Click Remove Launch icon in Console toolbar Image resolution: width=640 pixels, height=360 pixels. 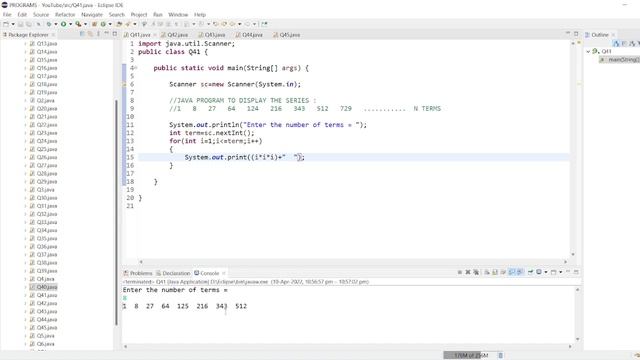pyautogui.click(x=468, y=272)
